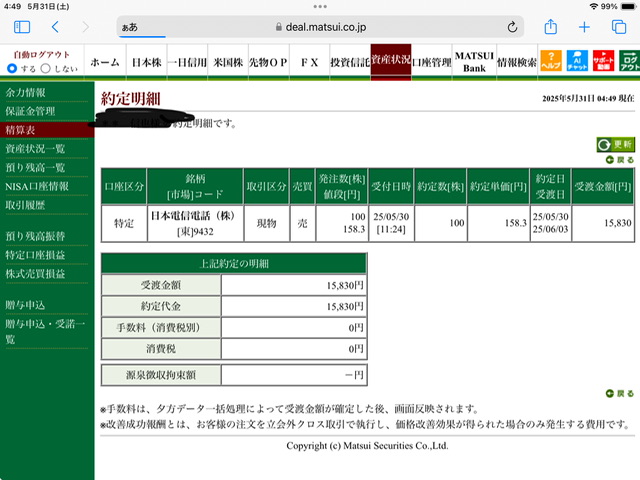Click the 2025年5月31日 04:49 現在 timestamp
The height and width of the screenshot is (480, 640).
(588, 98)
